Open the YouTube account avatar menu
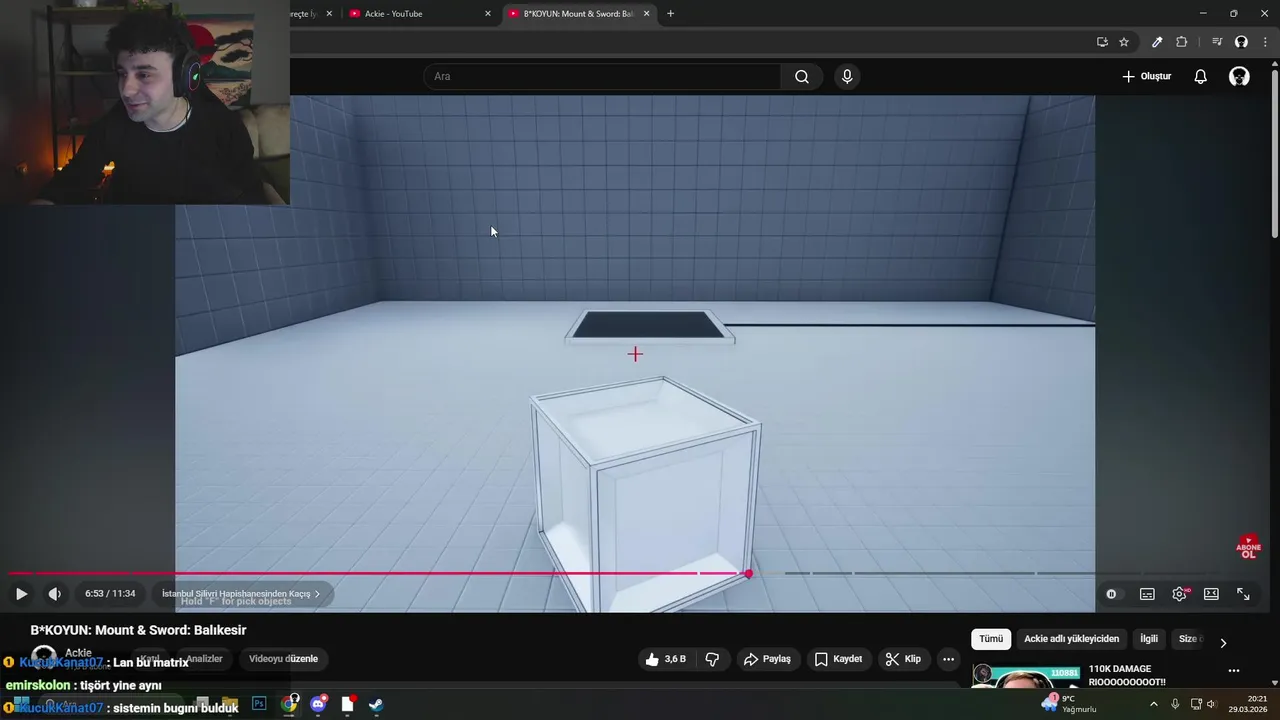 pyautogui.click(x=1239, y=77)
